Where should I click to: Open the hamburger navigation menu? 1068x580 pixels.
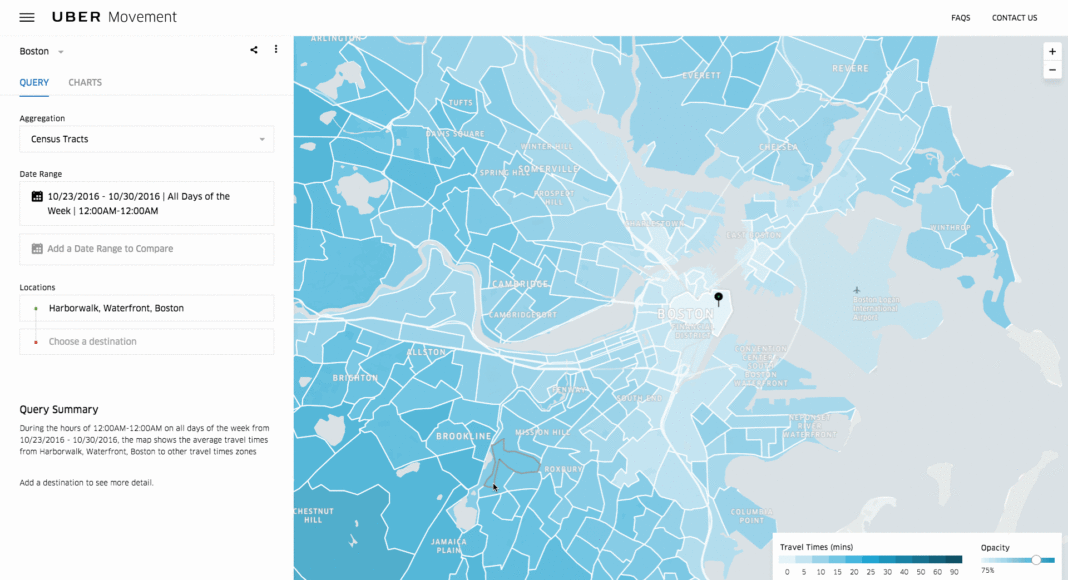coord(27,18)
